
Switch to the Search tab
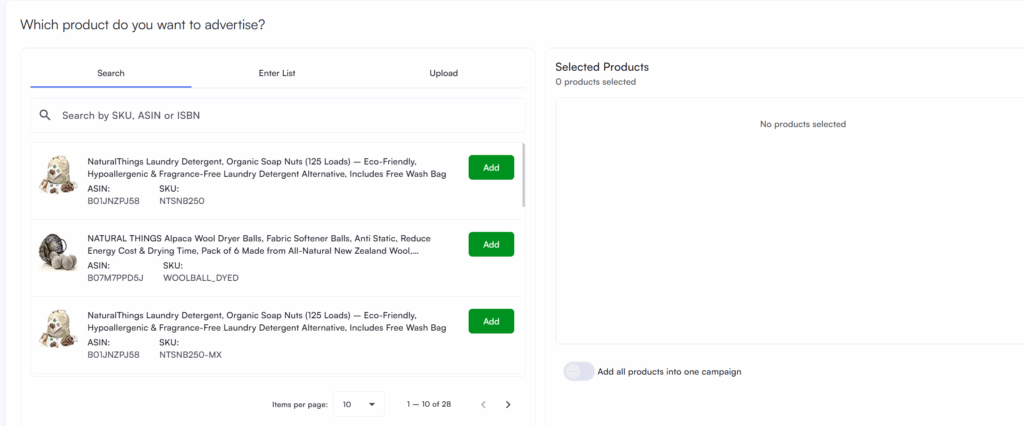[x=111, y=73]
